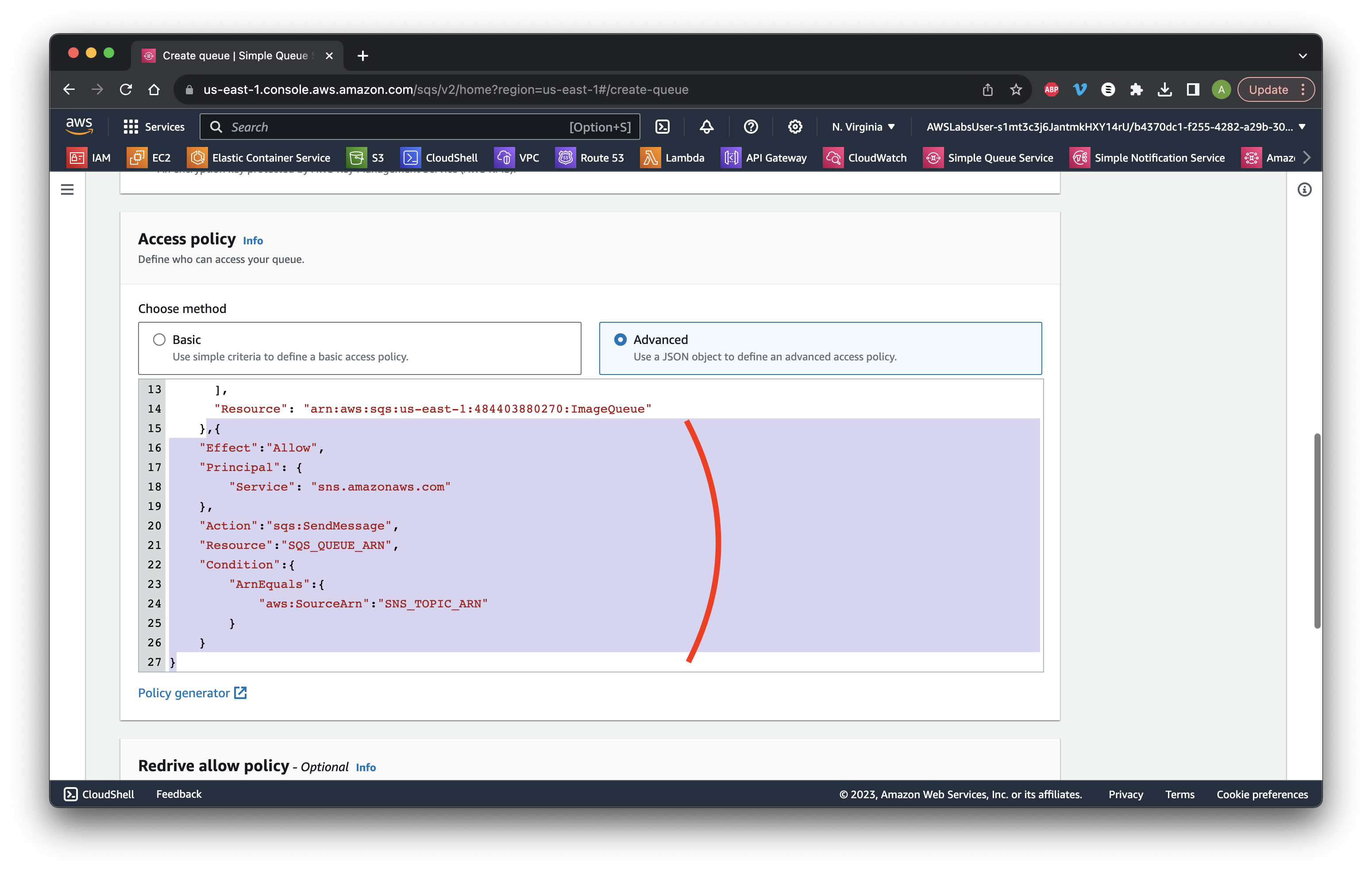
Task: Open the notifications bell
Action: [x=706, y=127]
